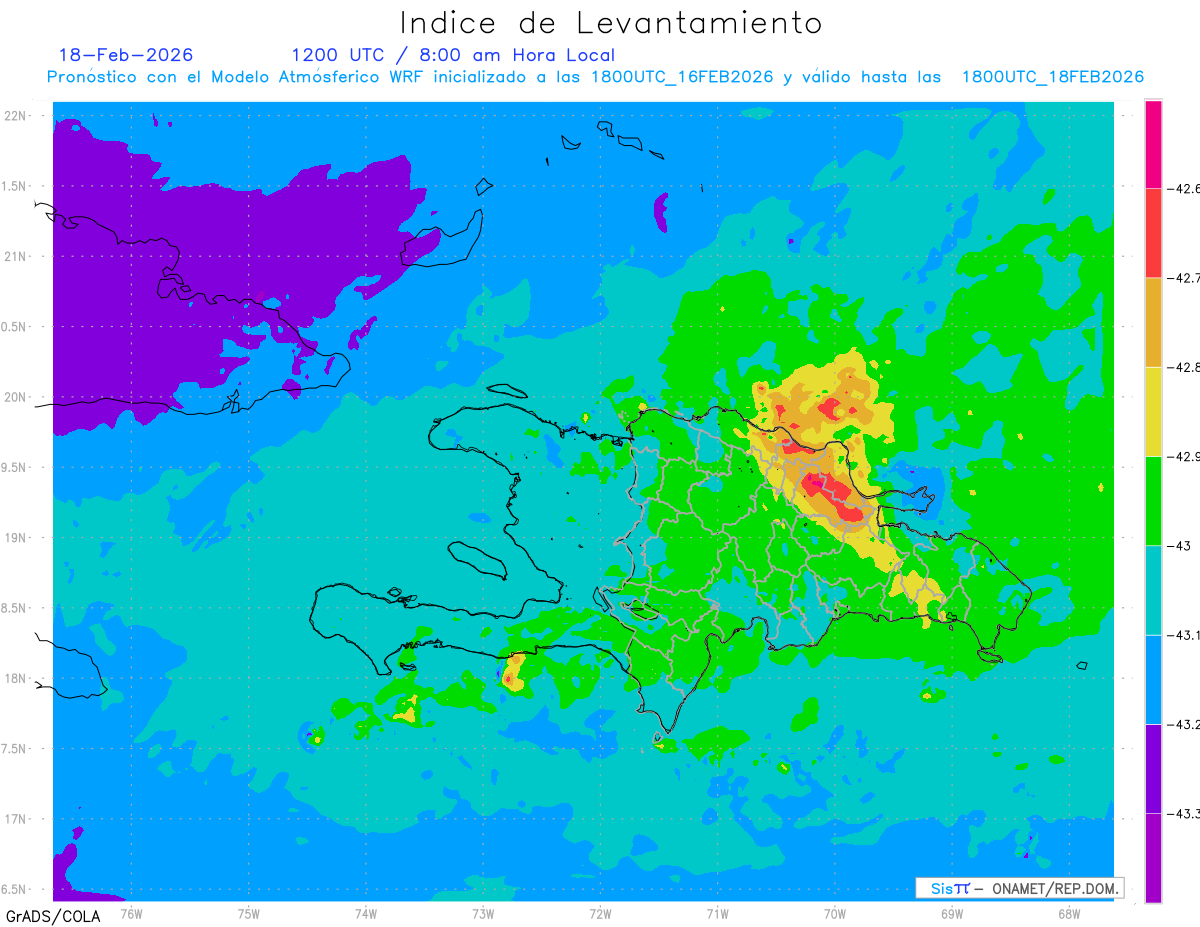This screenshot has width=1200, height=927.
Task: Select the orange legend swatch between -42.7 and -42.8
Action: [x=1153, y=322]
